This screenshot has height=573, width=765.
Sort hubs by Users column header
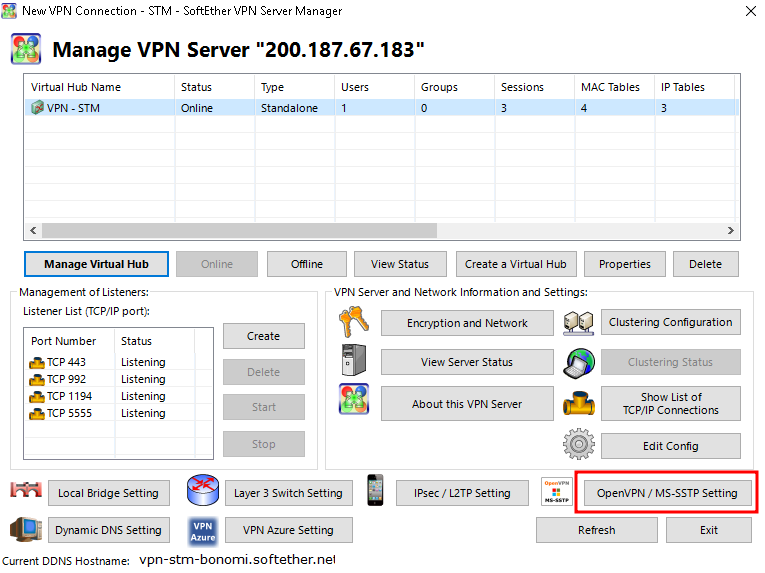374,87
